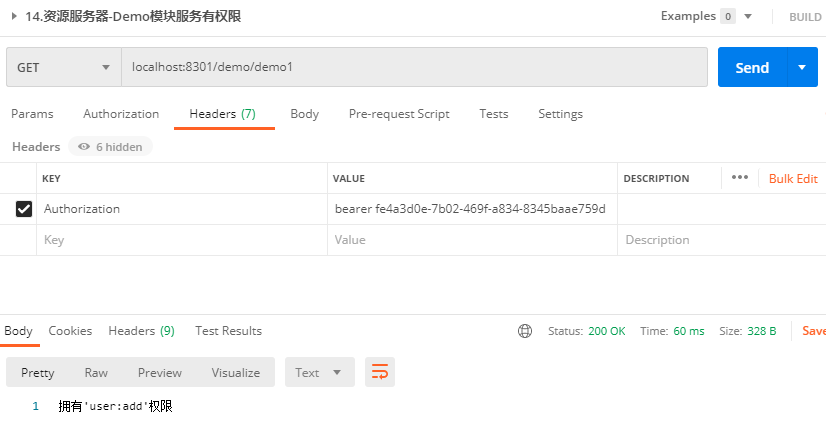Image resolution: width=826 pixels, height=438 pixels.
Task: Click the network globe icon
Action: 525,331
